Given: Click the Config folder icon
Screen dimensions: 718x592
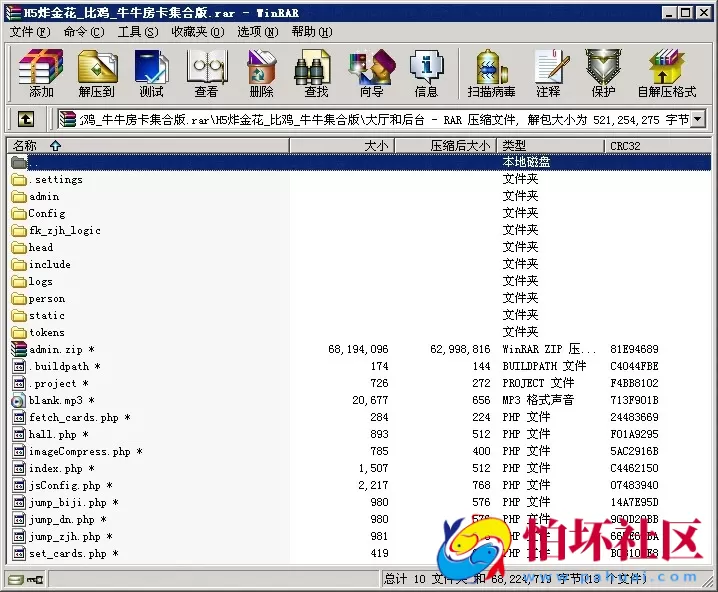Looking at the screenshot, I should point(19,213).
